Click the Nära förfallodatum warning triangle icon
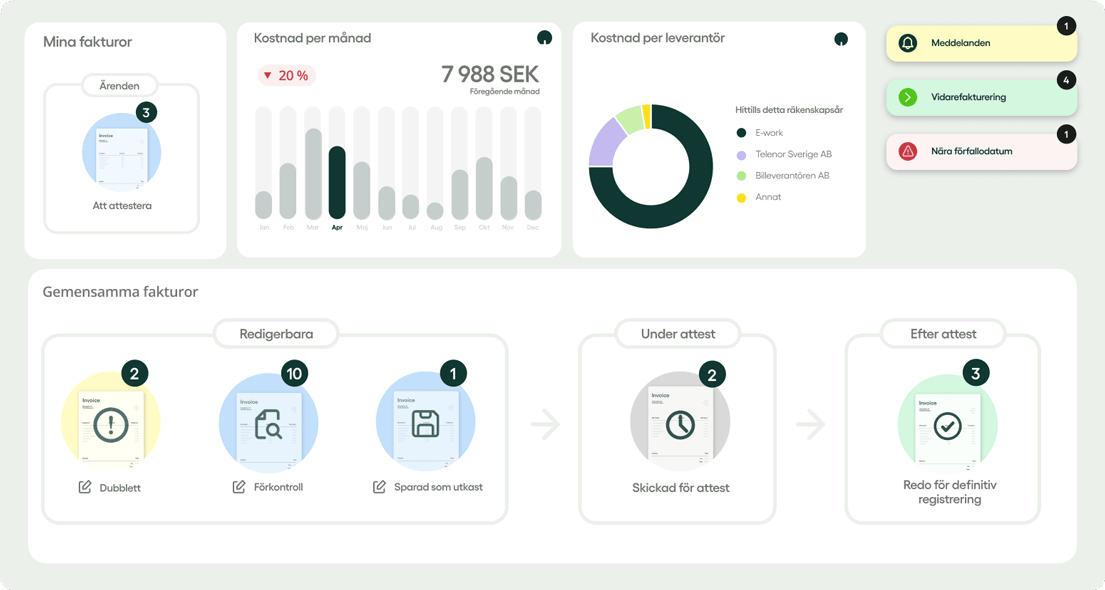Image resolution: width=1105 pixels, height=590 pixels. (908, 151)
